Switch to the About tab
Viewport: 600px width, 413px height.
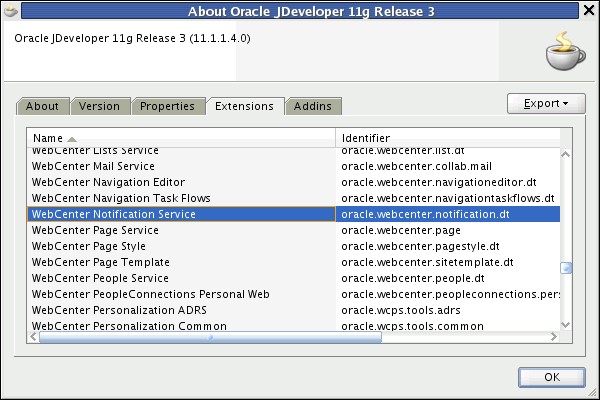coord(42,106)
